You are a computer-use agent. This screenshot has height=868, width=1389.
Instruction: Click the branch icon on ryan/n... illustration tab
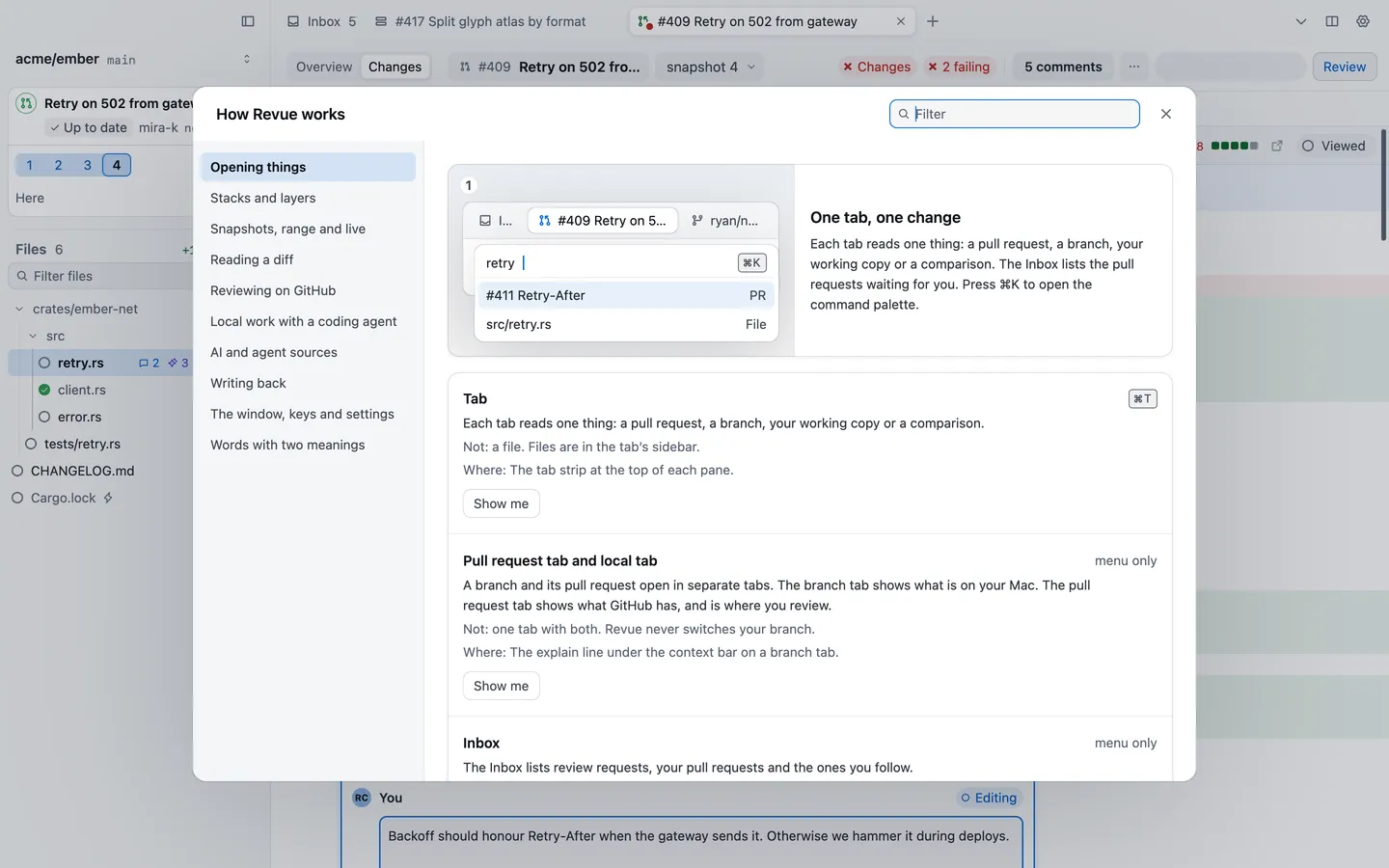point(697,221)
